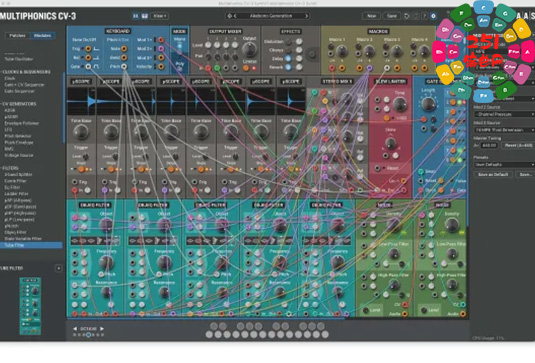
Task: Toggle the Delay effect off
Action: (x=289, y=59)
